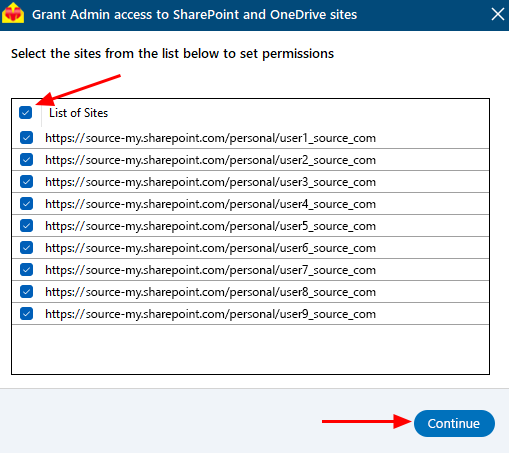
Task: Click the application logo in title bar
Action: tap(13, 13)
